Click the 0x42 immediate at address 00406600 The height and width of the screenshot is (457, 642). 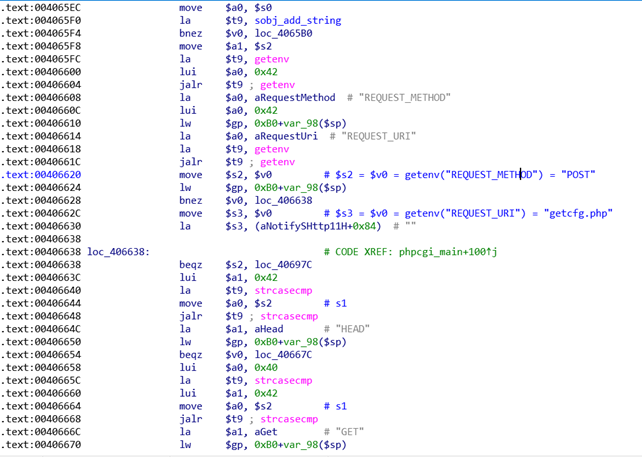(x=266, y=72)
